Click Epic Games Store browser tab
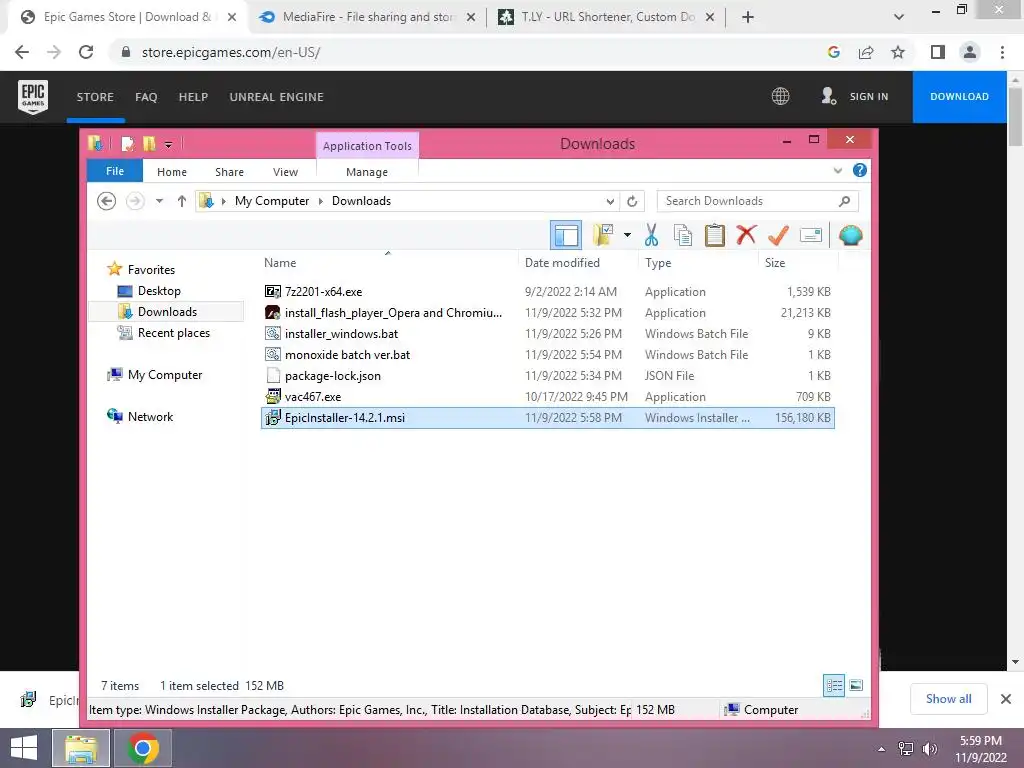This screenshot has width=1024, height=768. point(127,17)
